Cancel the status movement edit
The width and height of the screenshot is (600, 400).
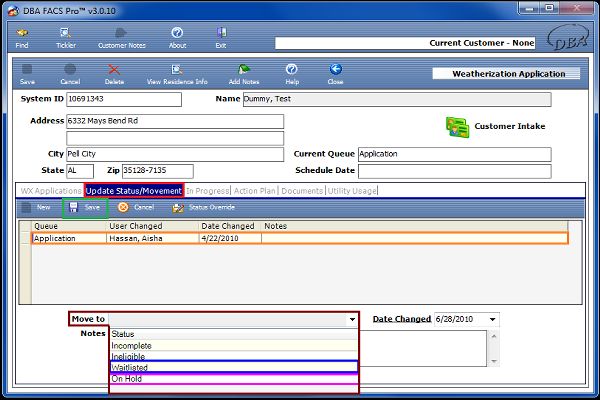[136, 207]
